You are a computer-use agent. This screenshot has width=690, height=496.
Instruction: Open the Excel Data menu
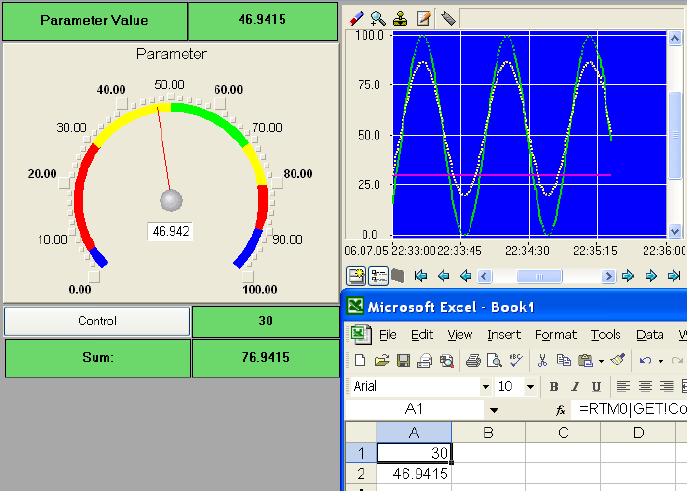click(x=650, y=335)
